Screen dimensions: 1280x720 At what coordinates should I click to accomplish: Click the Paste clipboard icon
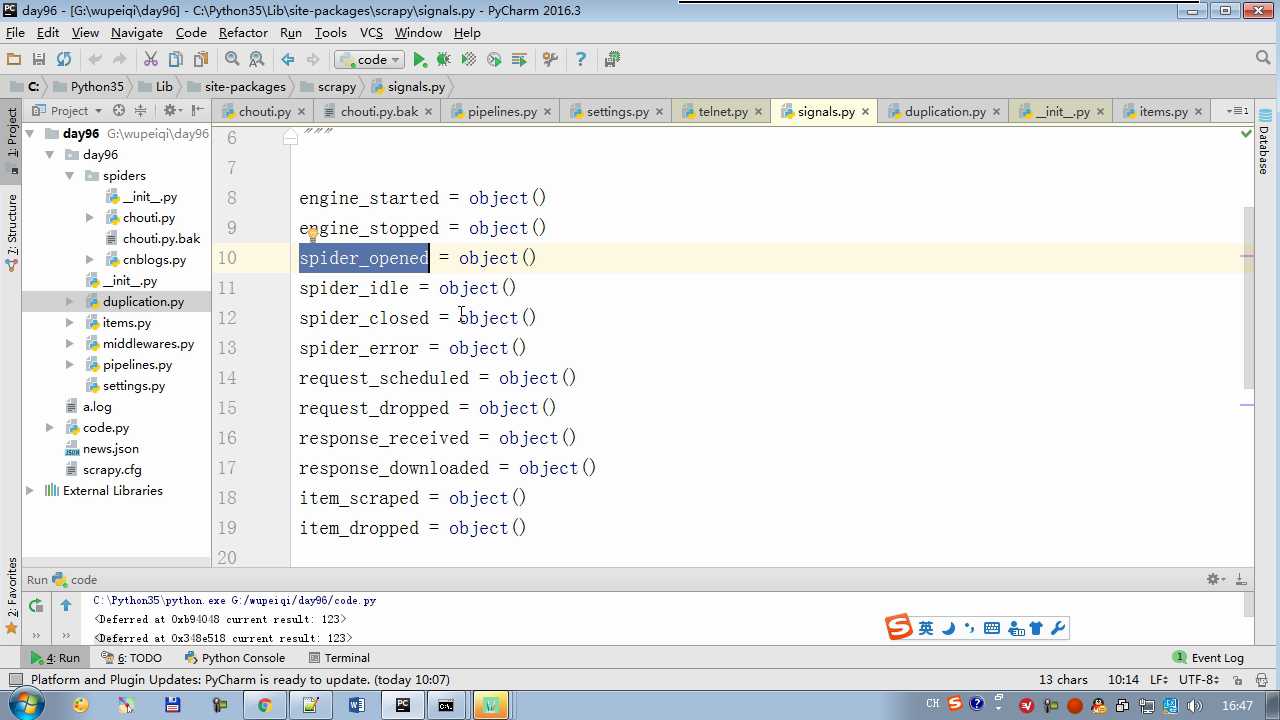[201, 60]
